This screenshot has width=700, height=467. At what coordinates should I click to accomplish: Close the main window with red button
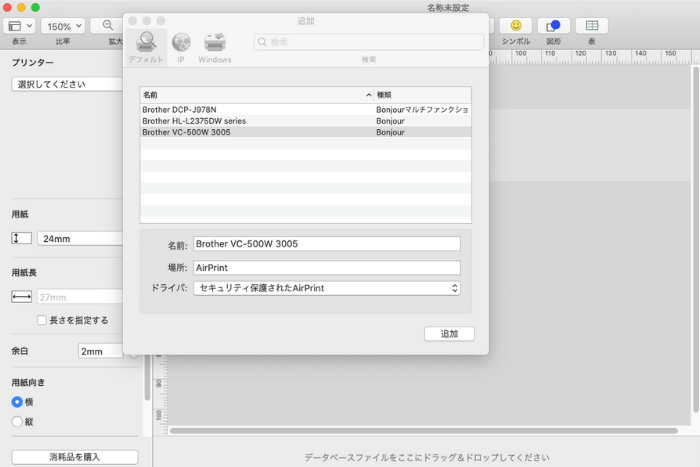pyautogui.click(x=7, y=8)
